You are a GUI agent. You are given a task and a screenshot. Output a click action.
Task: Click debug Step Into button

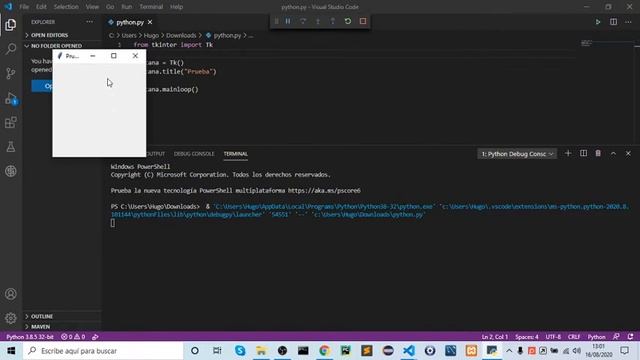click(318, 21)
